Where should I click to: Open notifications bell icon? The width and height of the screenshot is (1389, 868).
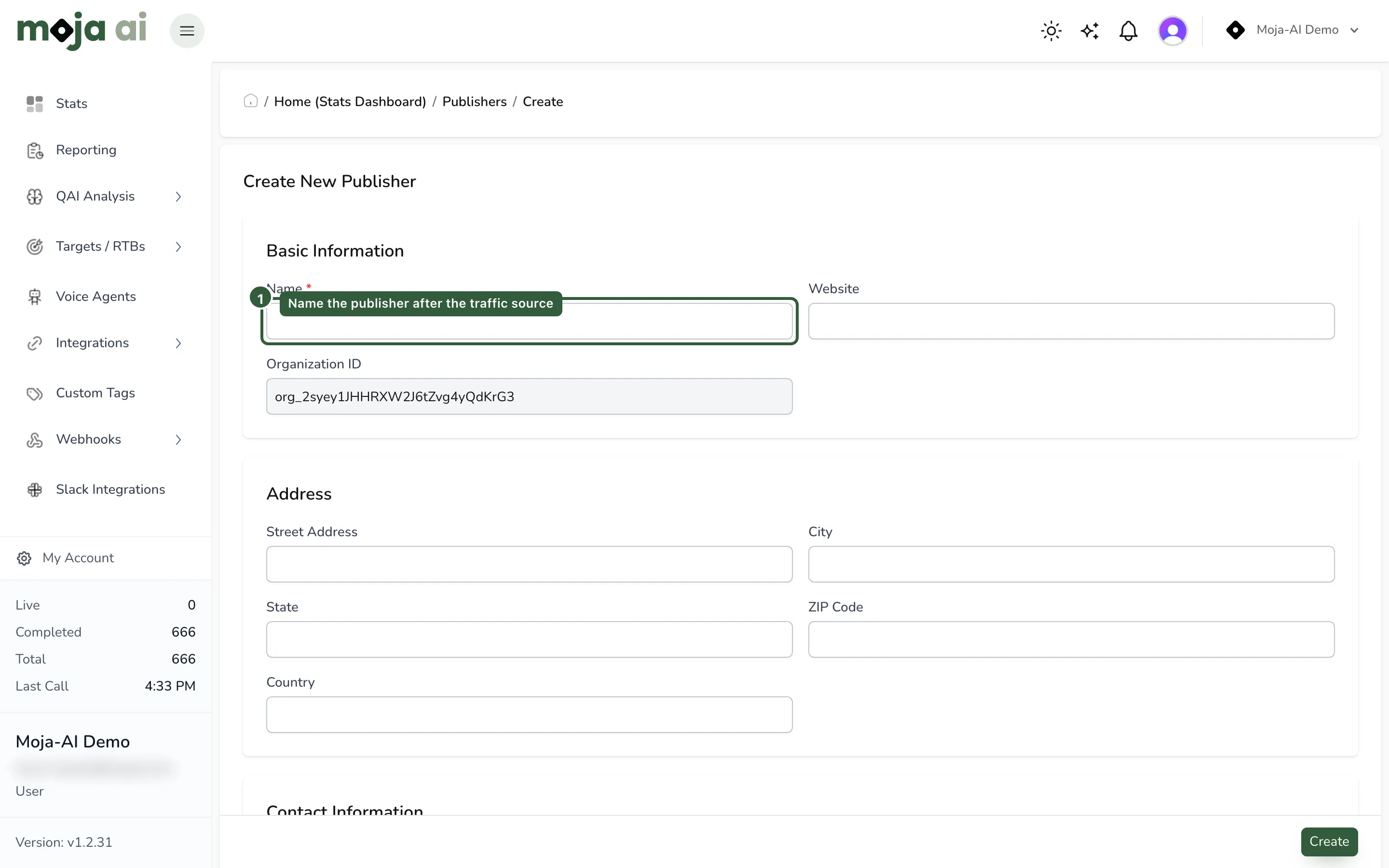click(1128, 30)
